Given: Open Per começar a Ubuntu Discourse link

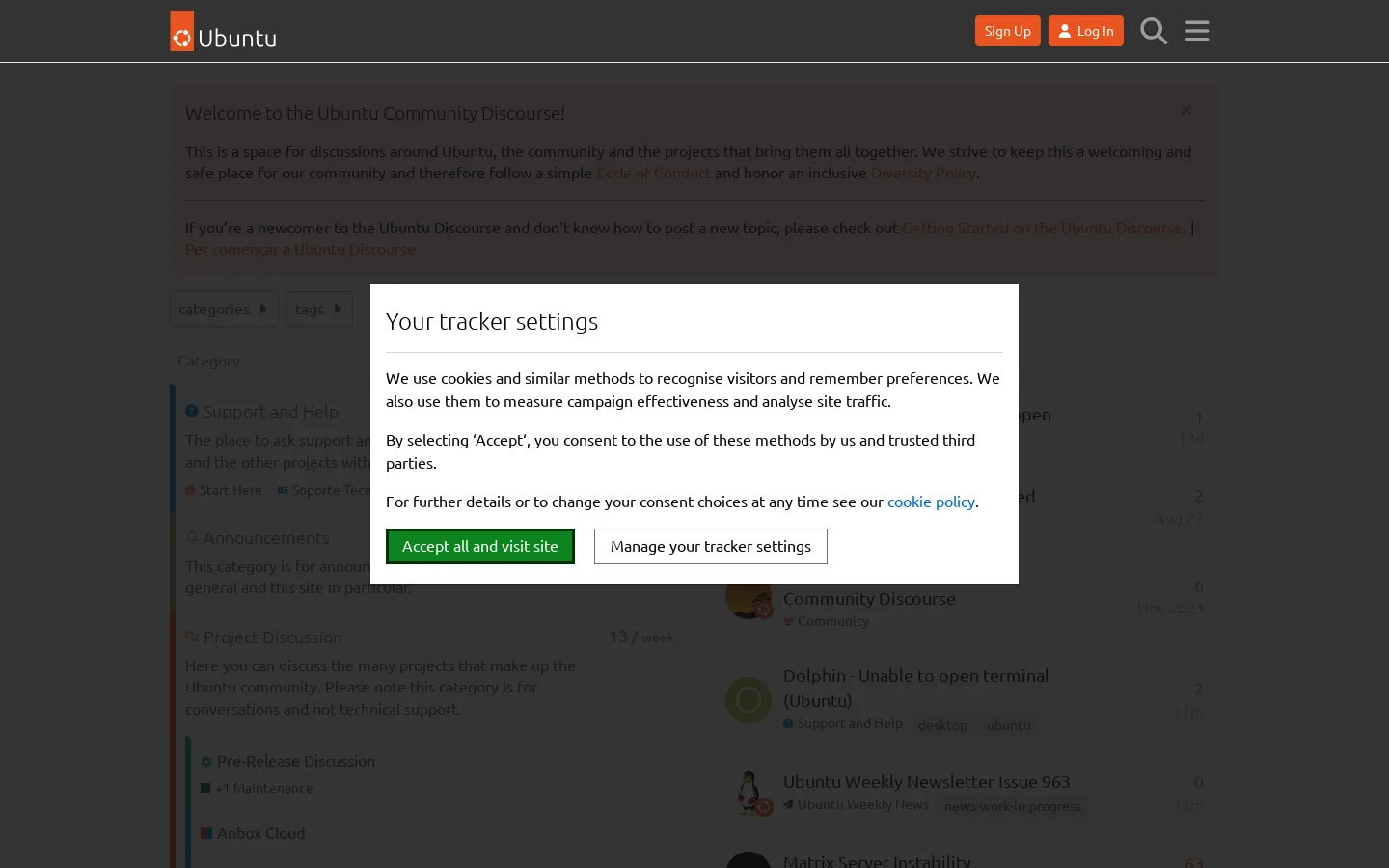Looking at the screenshot, I should [300, 249].
